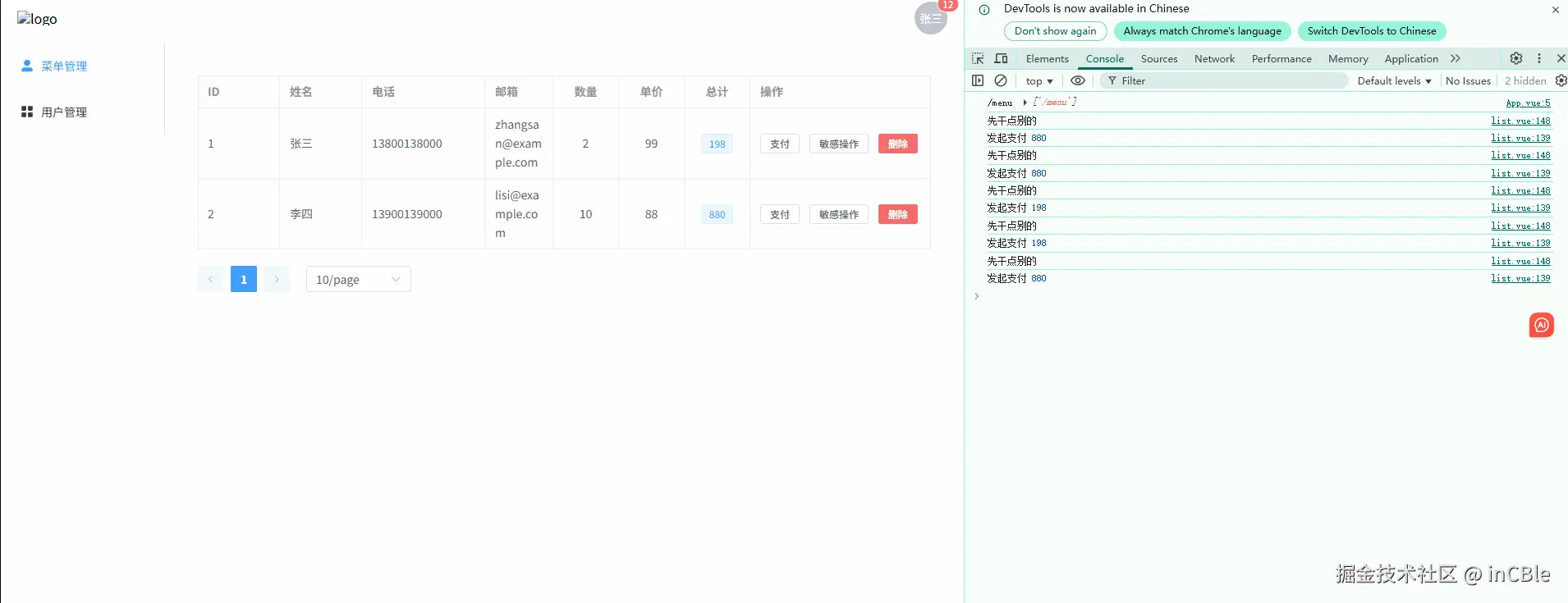
Task: Clear the console icon
Action: (1001, 80)
